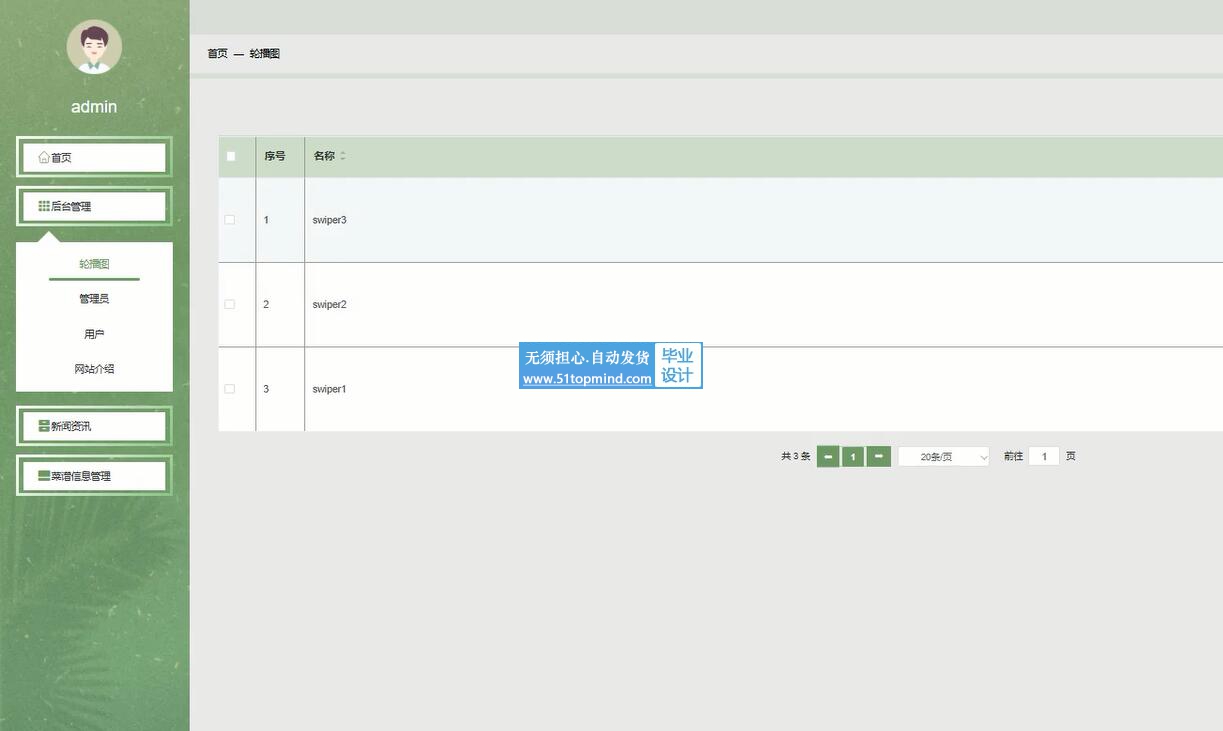Click the icon beside 新闻资讯
Image resolution: width=1223 pixels, height=731 pixels.
pos(44,426)
